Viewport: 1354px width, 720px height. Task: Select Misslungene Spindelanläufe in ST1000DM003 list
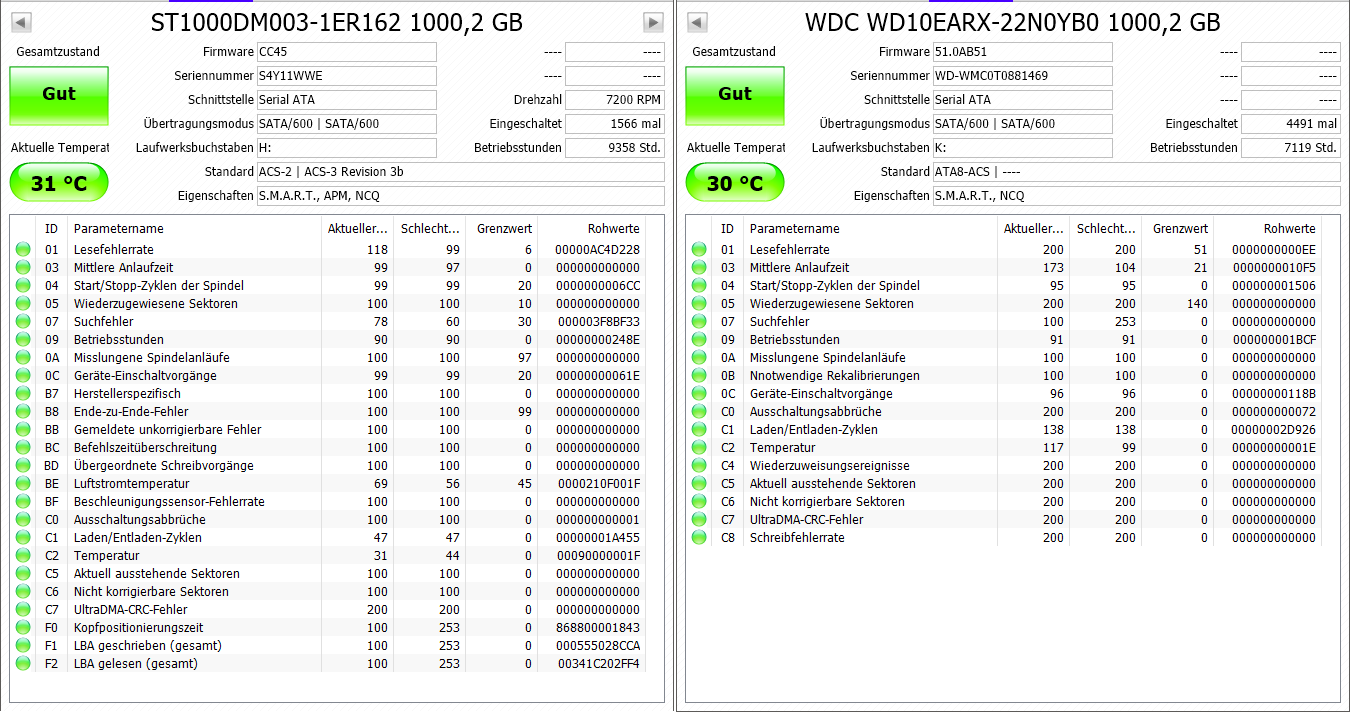153,358
